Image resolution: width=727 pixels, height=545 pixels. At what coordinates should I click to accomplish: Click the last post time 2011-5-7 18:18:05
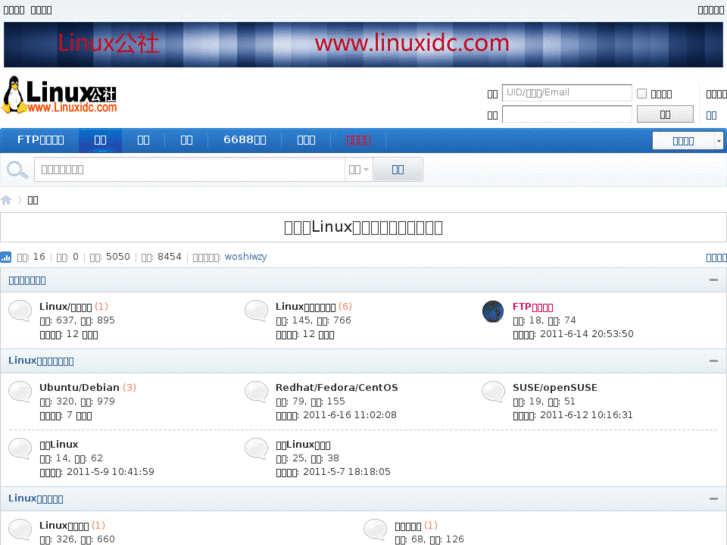[x=347, y=472]
